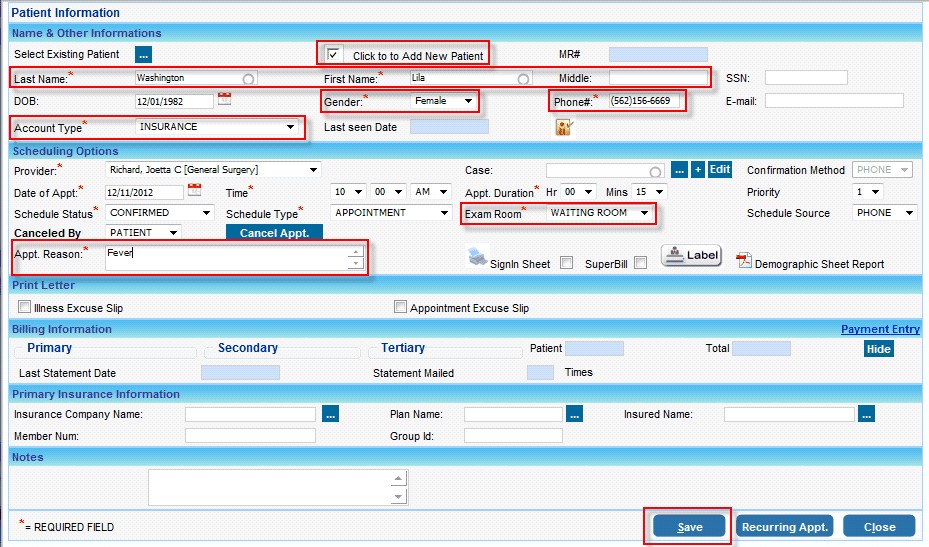Select the Primary billing tab

pos(49,348)
